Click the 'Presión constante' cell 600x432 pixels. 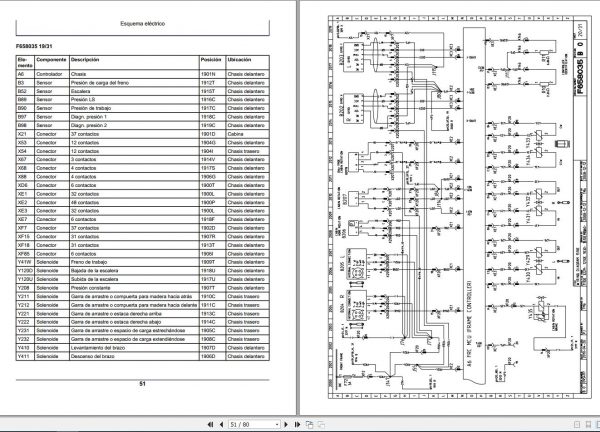[134, 288]
